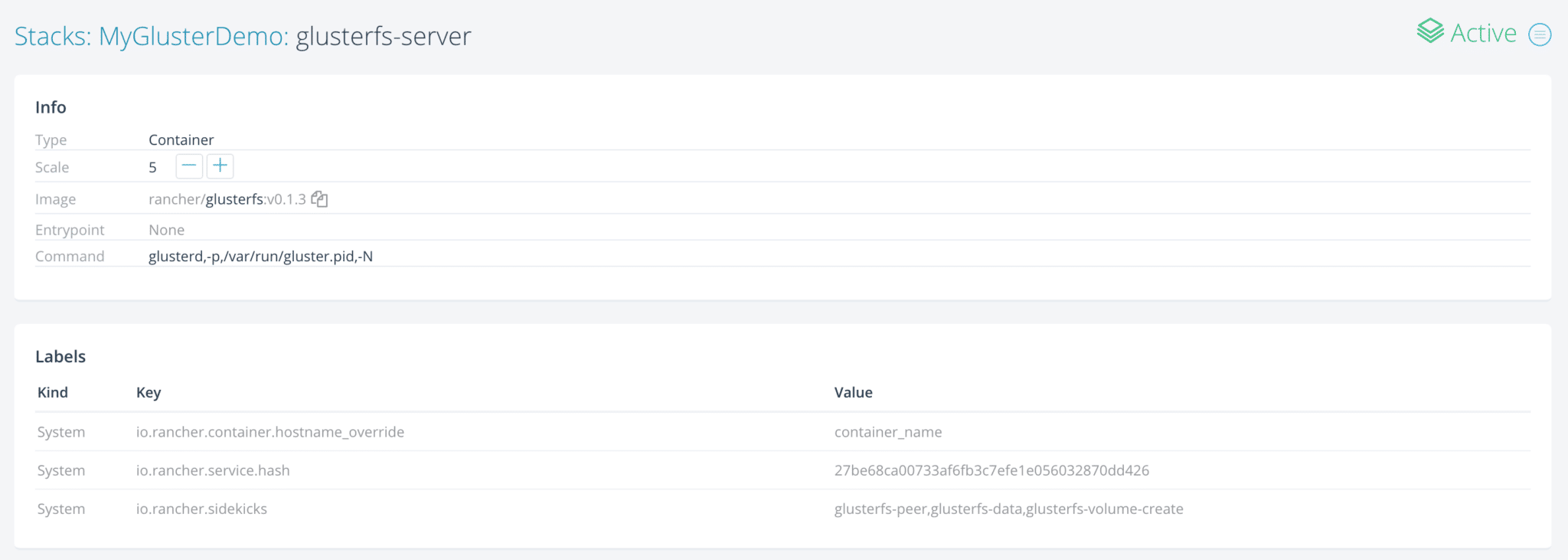Click the glusterd command value
The height and width of the screenshot is (560, 1568).
(260, 257)
